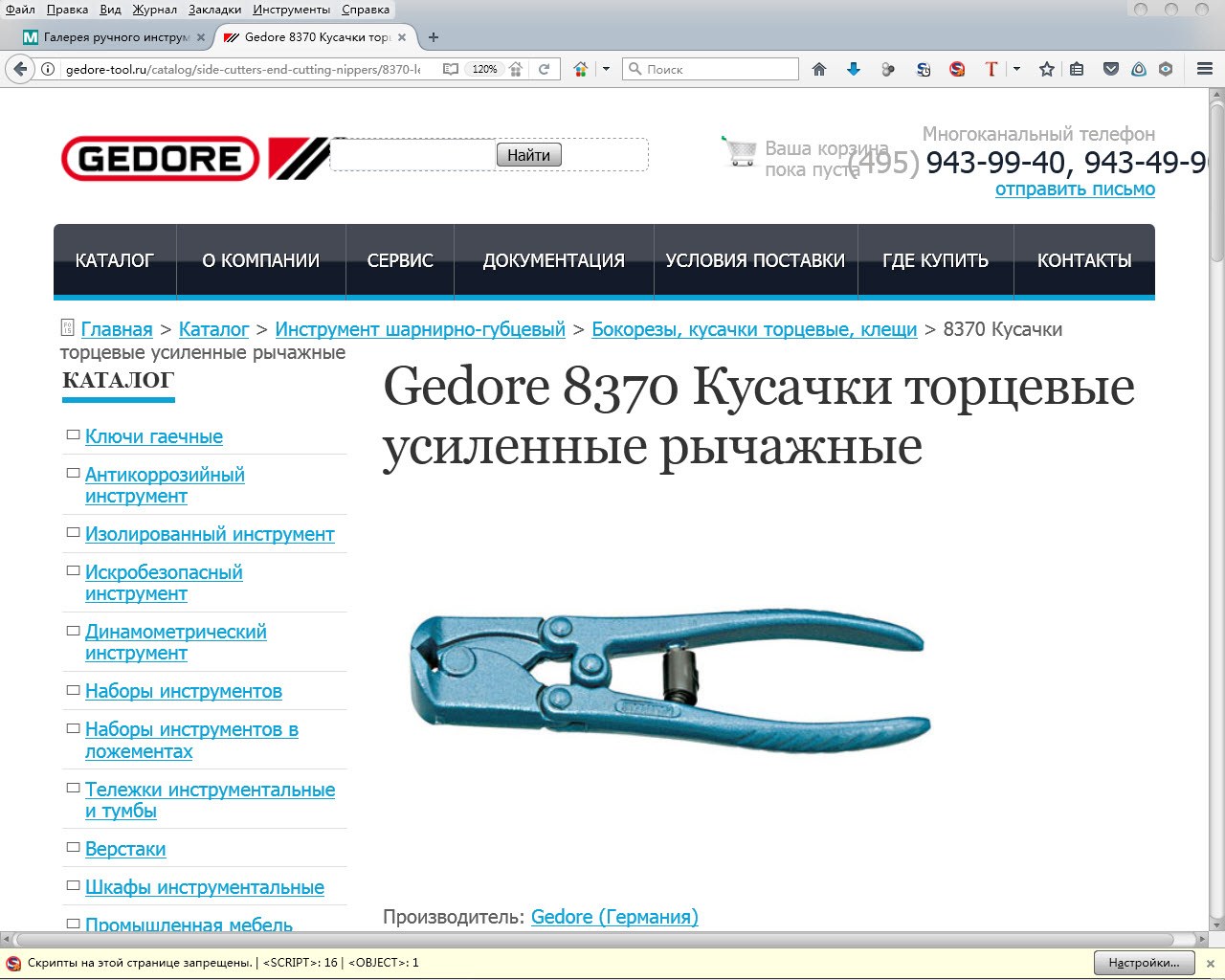The width and height of the screenshot is (1225, 980).
Task: Click the red NoScript toolbar icon
Action: (957, 69)
